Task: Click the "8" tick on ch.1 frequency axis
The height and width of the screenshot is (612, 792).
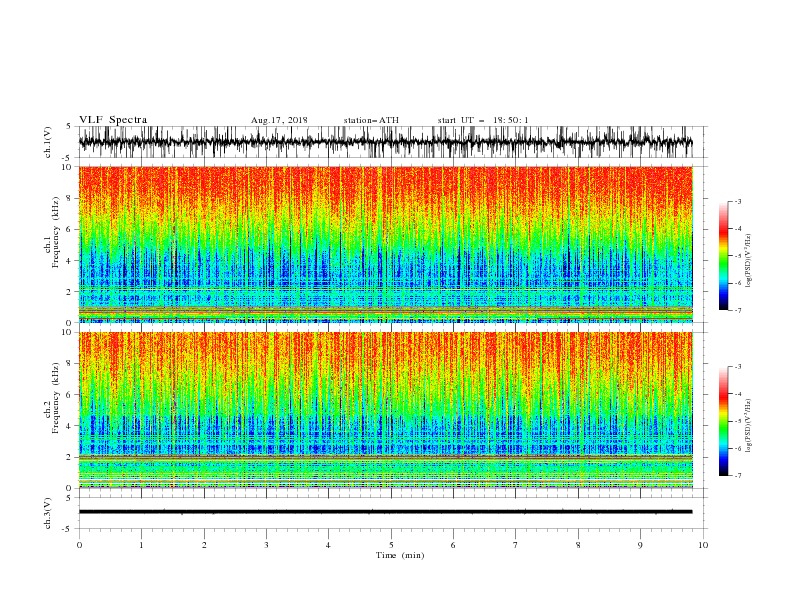Action: [69, 198]
